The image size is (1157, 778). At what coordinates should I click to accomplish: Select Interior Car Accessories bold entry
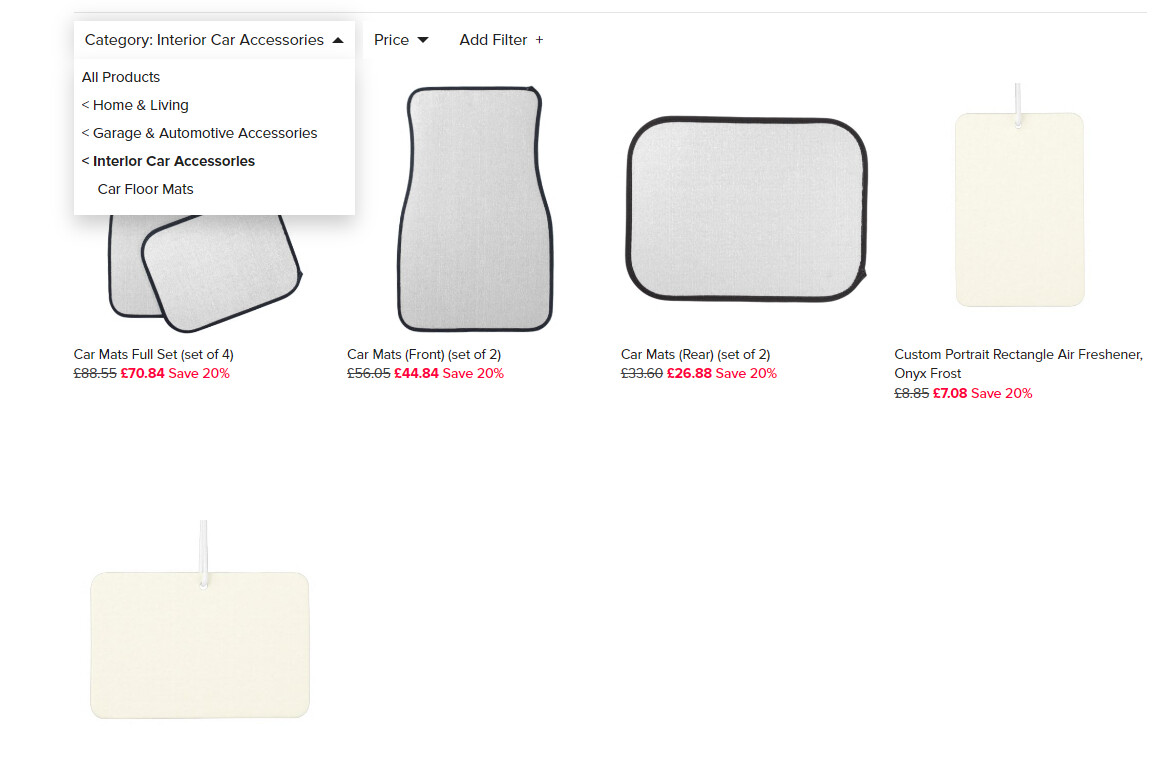click(x=168, y=161)
